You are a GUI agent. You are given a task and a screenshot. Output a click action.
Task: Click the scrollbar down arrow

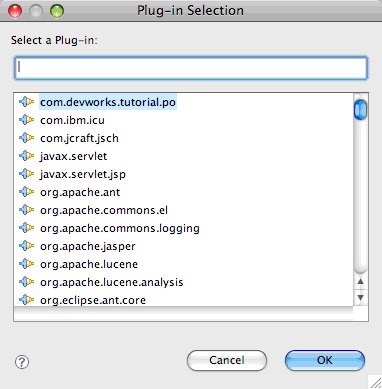click(x=360, y=297)
